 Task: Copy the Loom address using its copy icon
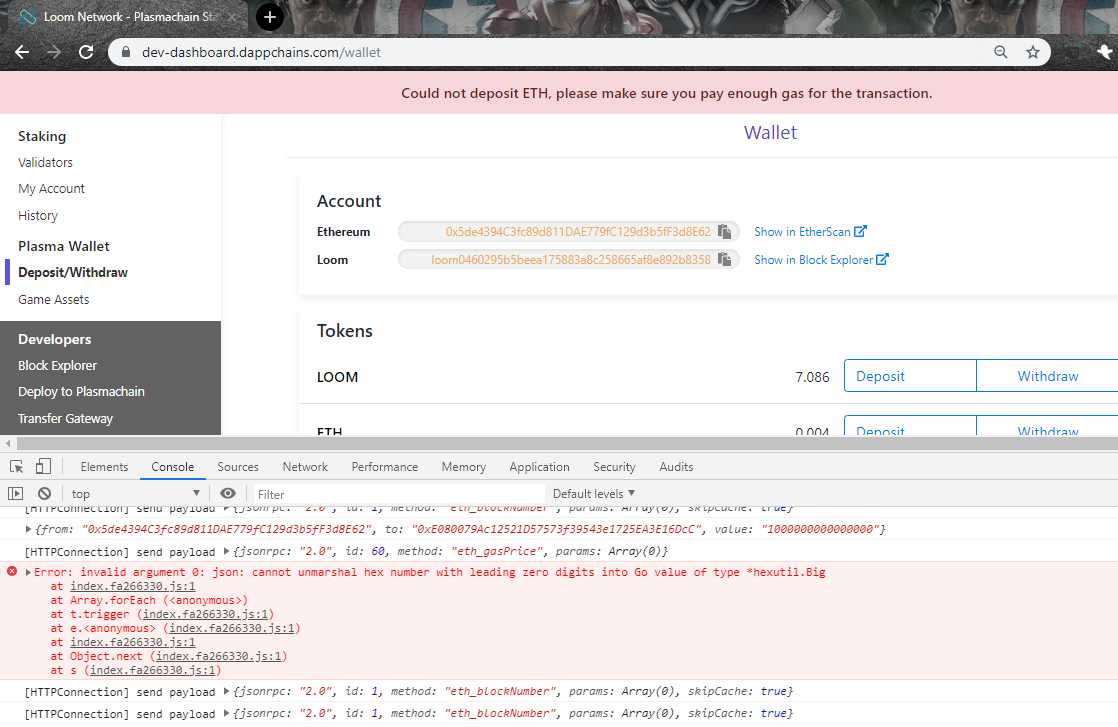[x=724, y=259]
